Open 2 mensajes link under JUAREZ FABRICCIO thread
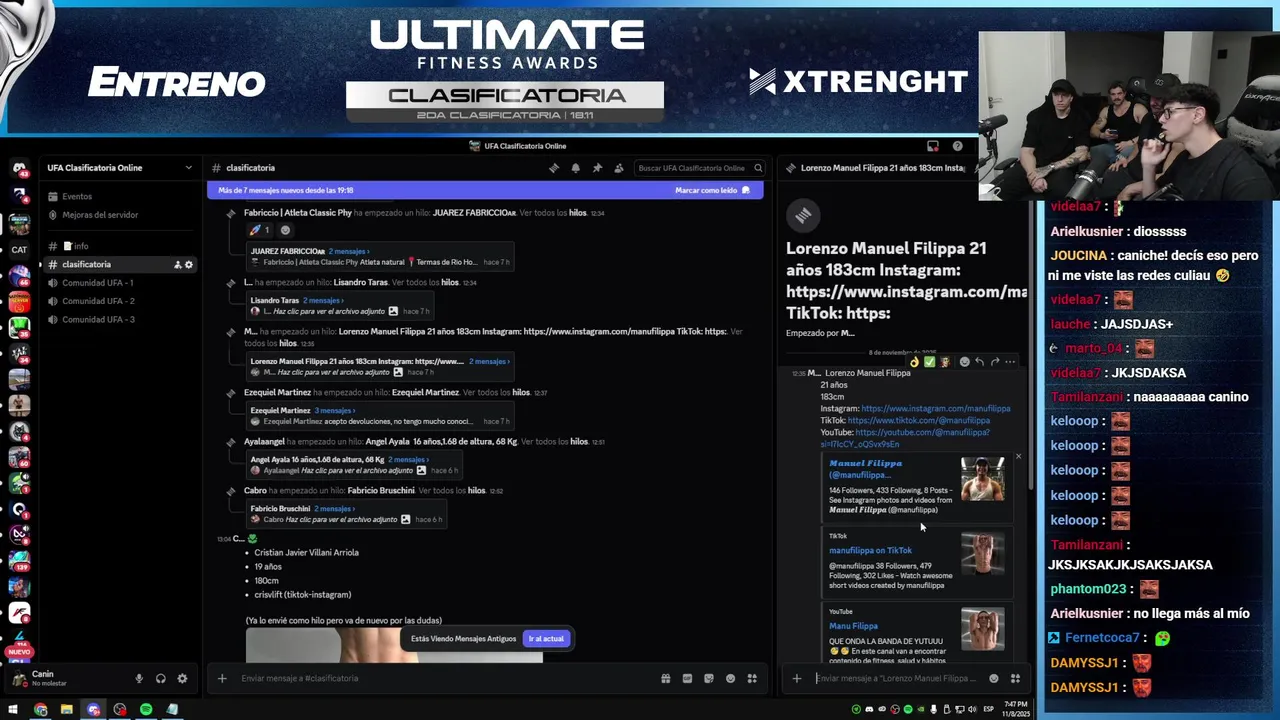Image resolution: width=1280 pixels, height=720 pixels. point(349,251)
